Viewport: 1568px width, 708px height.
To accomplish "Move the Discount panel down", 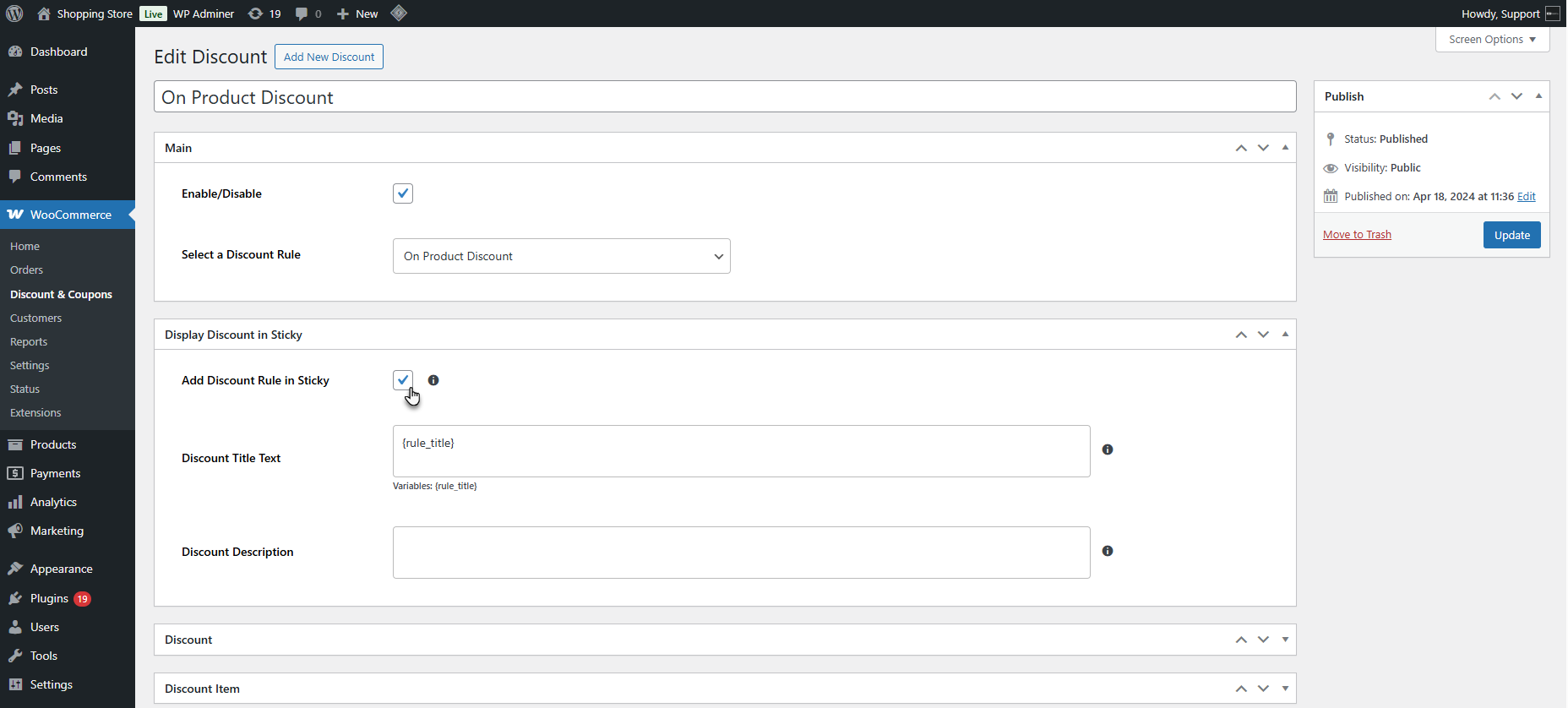I will 1263,640.
